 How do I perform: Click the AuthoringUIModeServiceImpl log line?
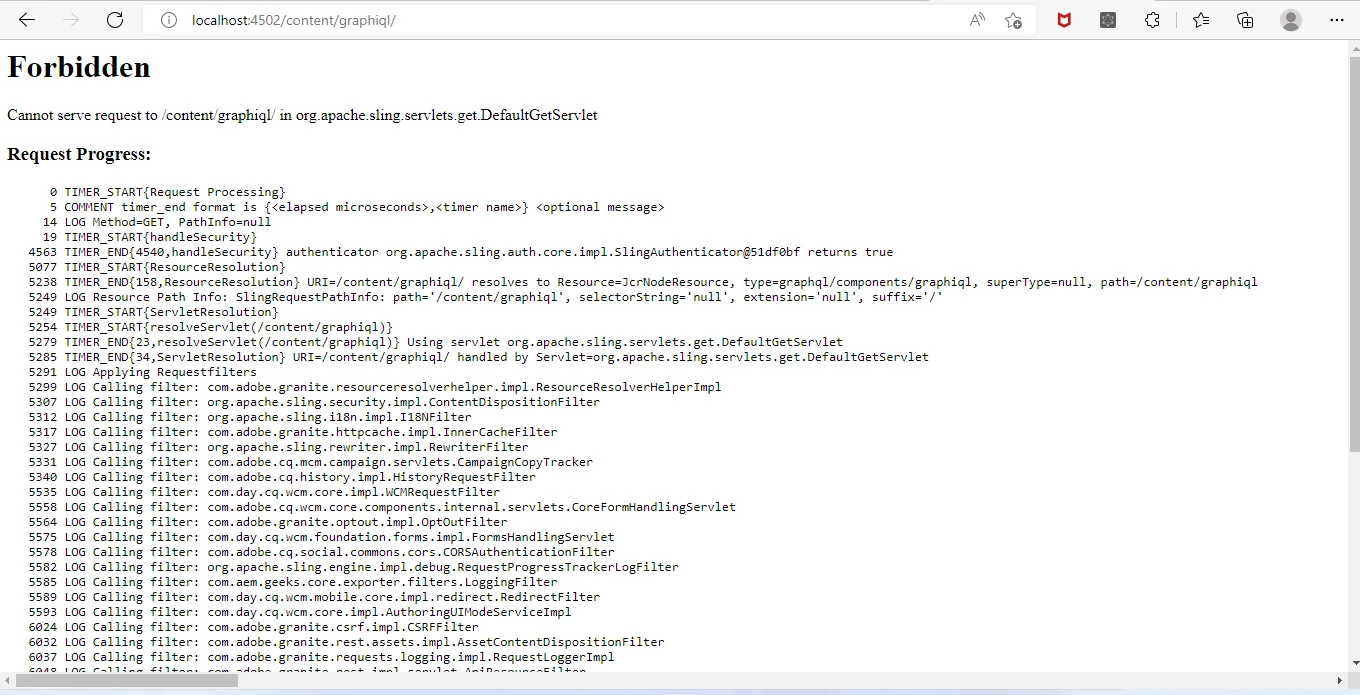pos(300,612)
